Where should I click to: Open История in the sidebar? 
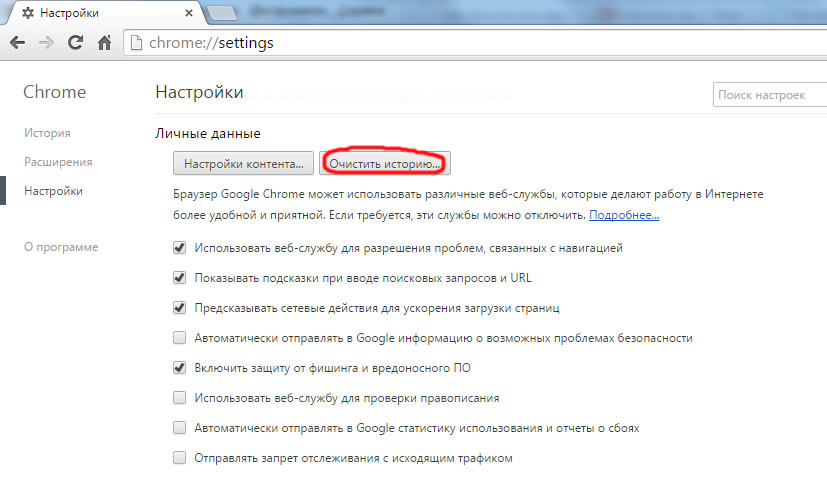coord(47,133)
